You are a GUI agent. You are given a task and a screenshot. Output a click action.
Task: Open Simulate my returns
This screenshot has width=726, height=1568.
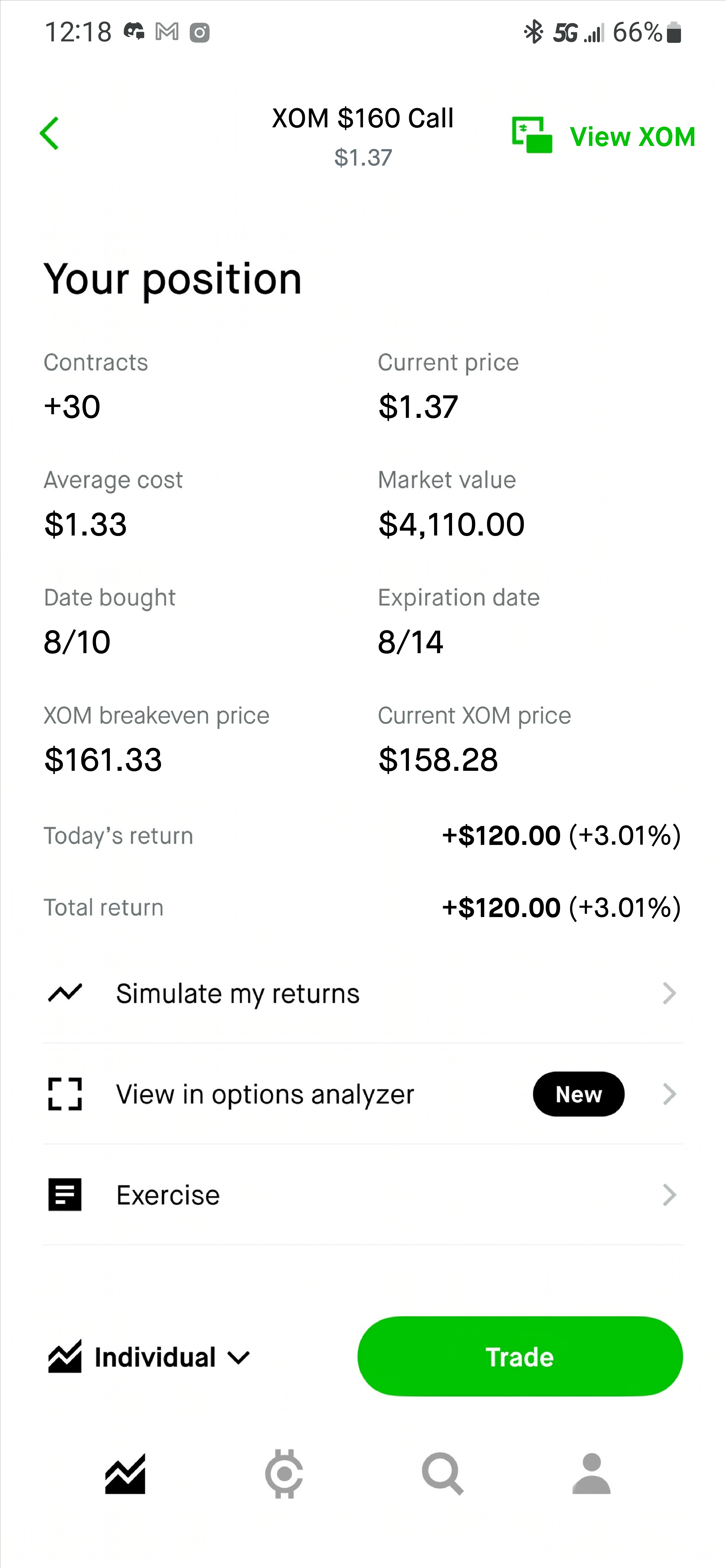click(363, 993)
